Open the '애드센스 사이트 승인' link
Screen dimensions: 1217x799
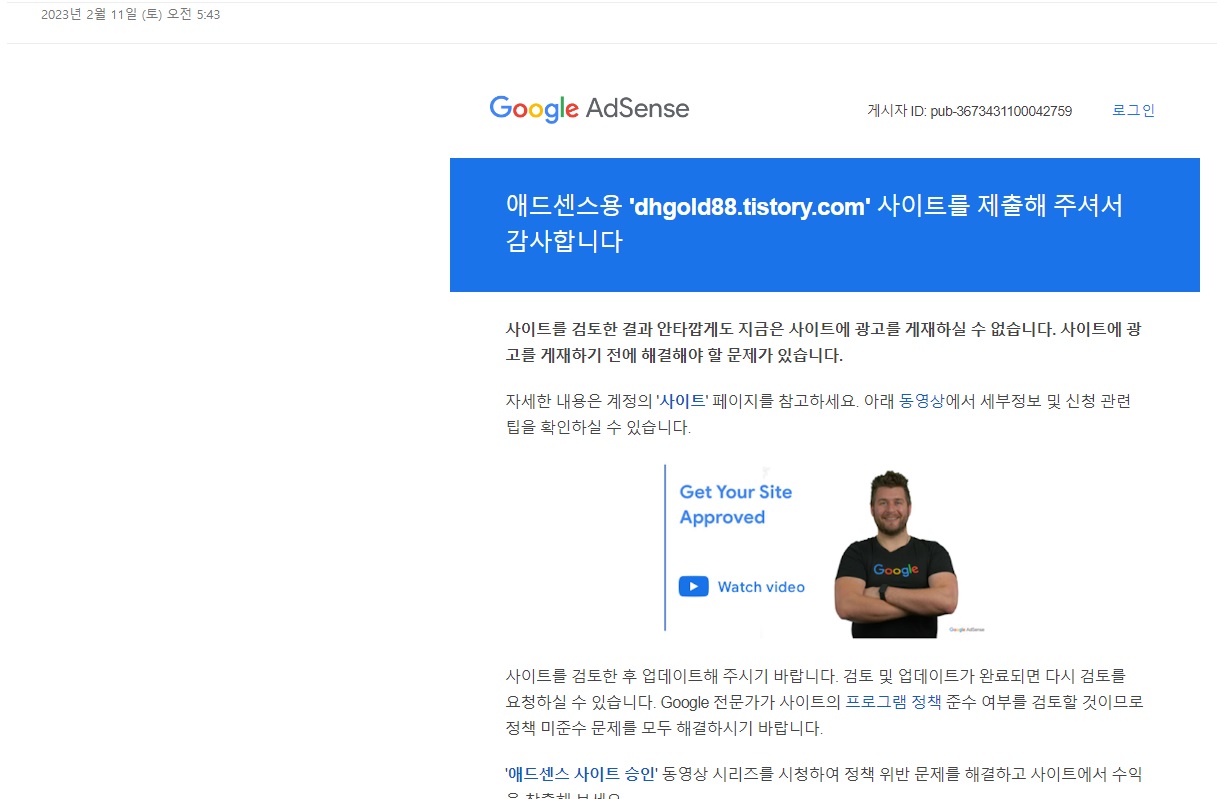tap(581, 774)
